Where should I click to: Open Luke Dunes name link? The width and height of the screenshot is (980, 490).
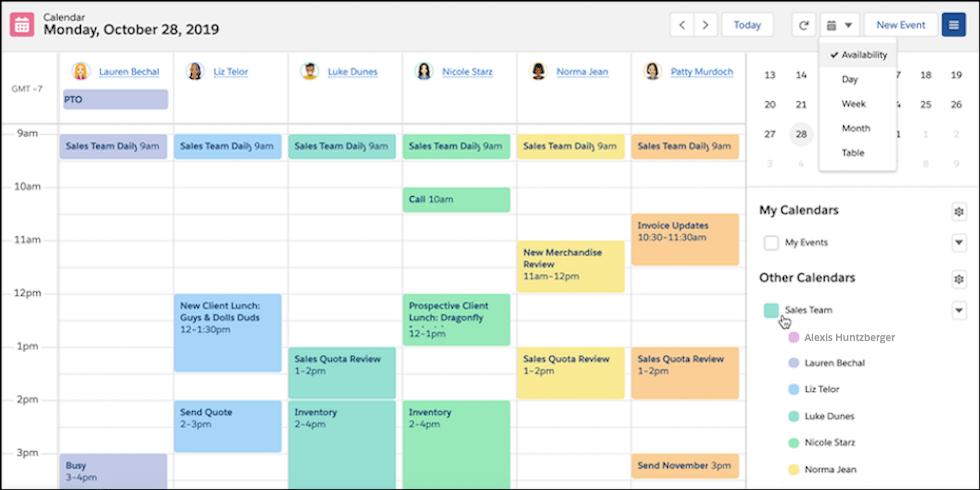click(352, 72)
